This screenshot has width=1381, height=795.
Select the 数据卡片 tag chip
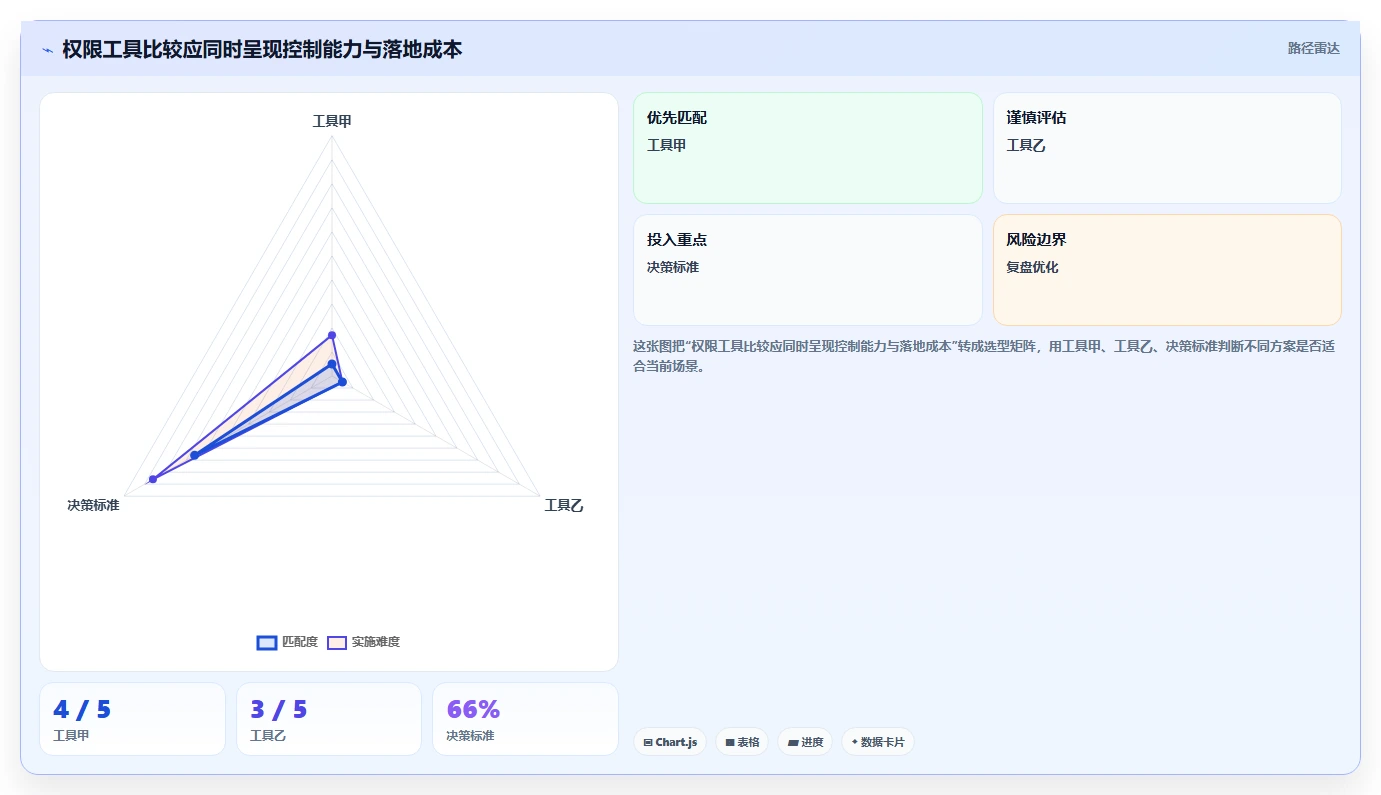click(x=878, y=742)
